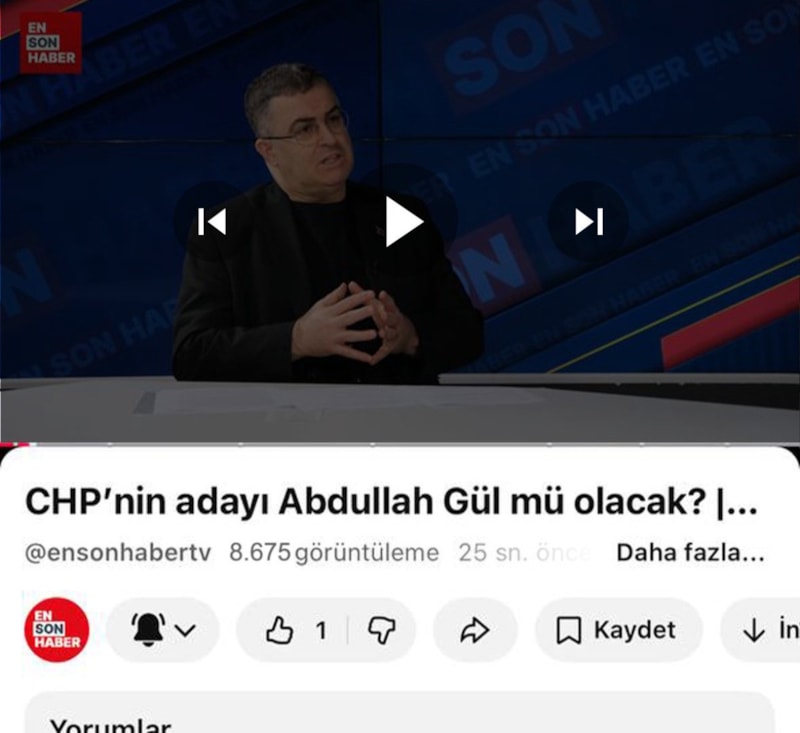Click the like count number
This screenshot has width=800, height=733.
point(321,631)
